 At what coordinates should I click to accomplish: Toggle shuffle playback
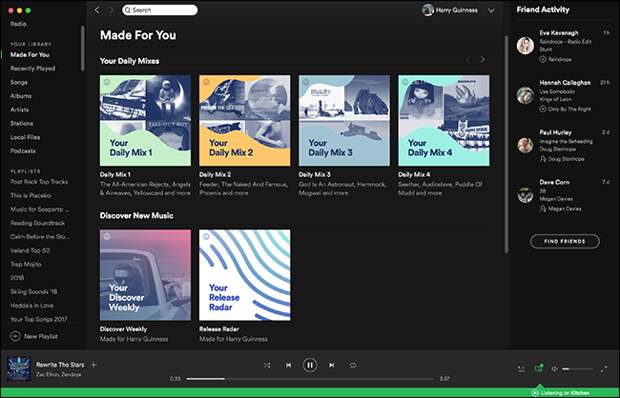click(x=267, y=365)
